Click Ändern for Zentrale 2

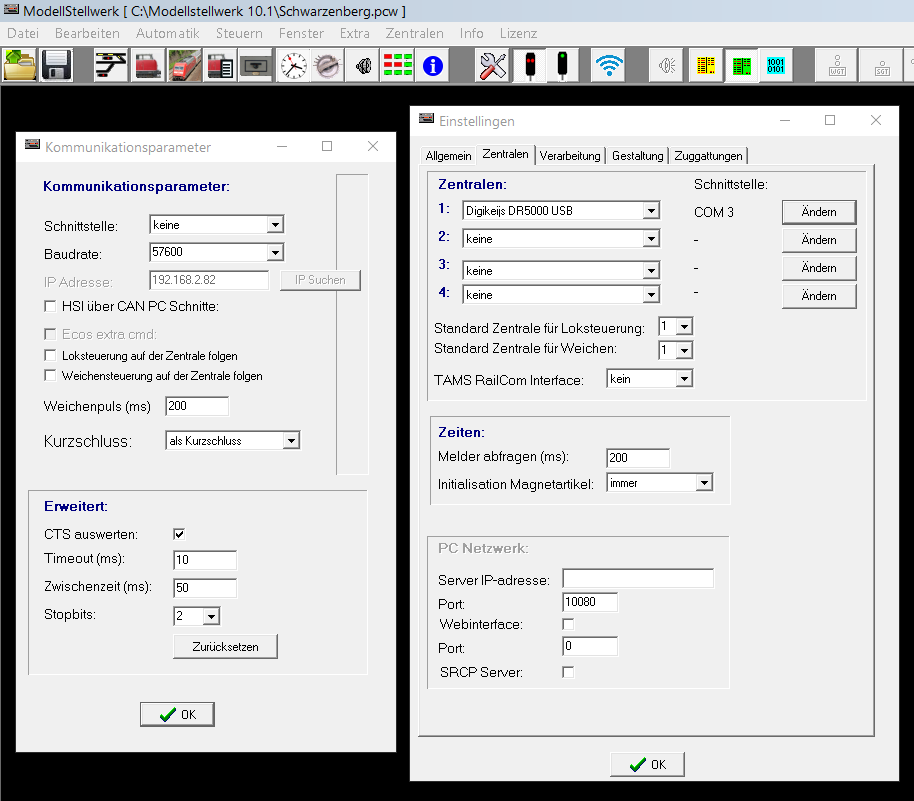pyautogui.click(x=819, y=240)
